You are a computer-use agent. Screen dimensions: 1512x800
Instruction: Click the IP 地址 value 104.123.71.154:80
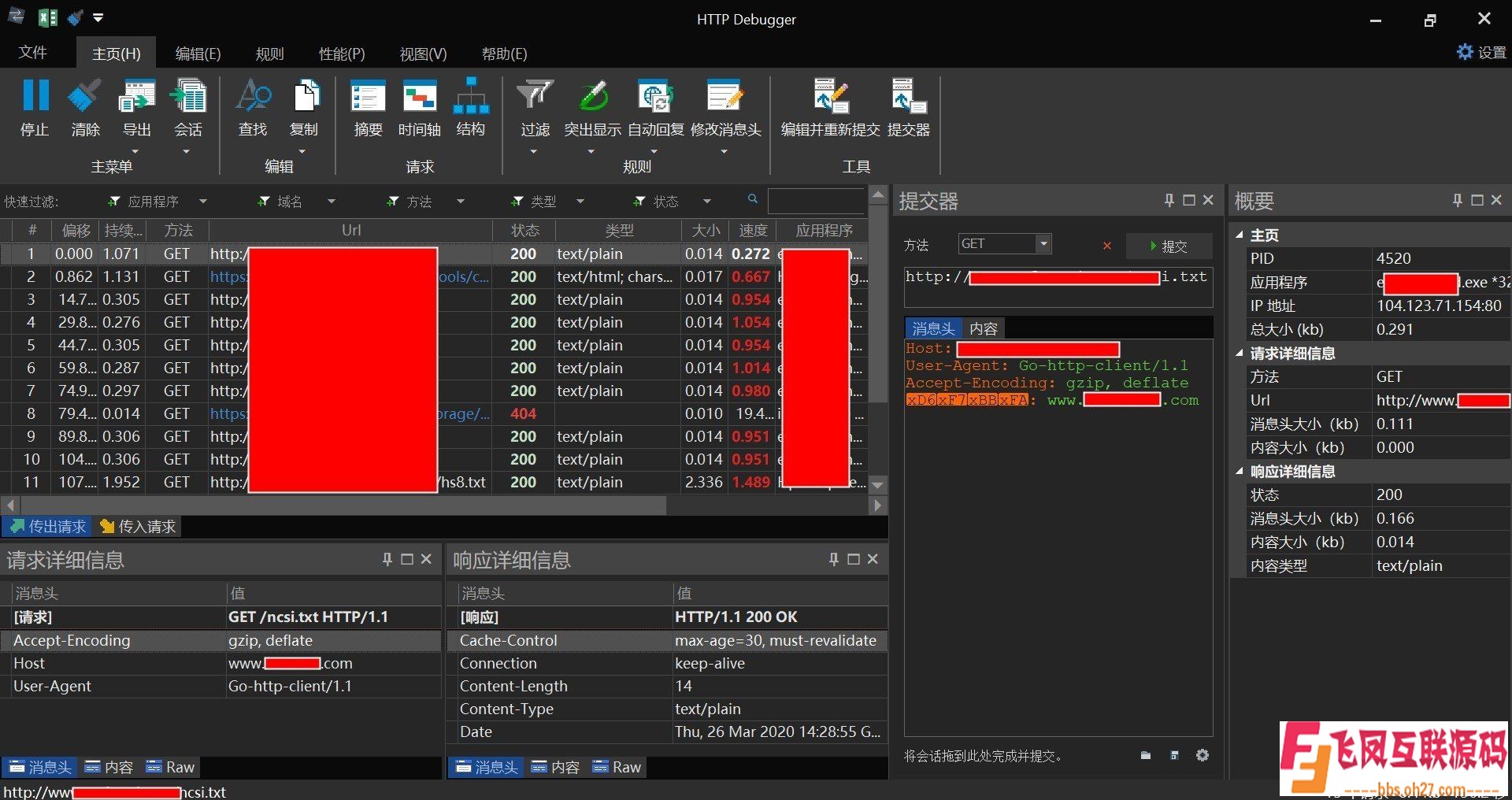pos(1439,306)
